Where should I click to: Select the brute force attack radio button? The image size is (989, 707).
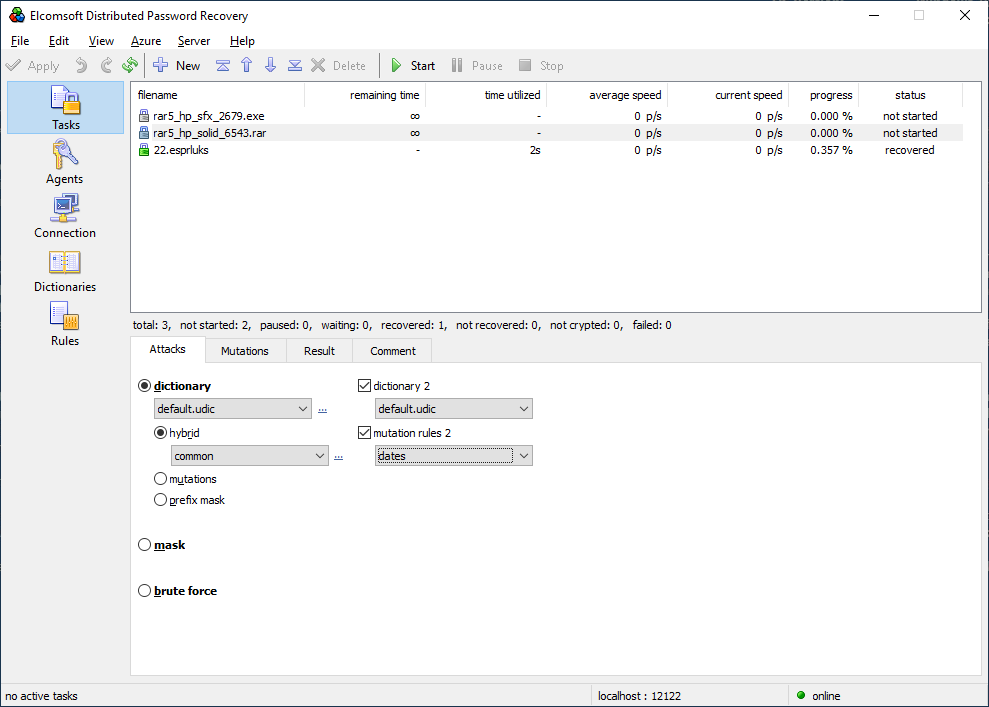click(x=144, y=590)
